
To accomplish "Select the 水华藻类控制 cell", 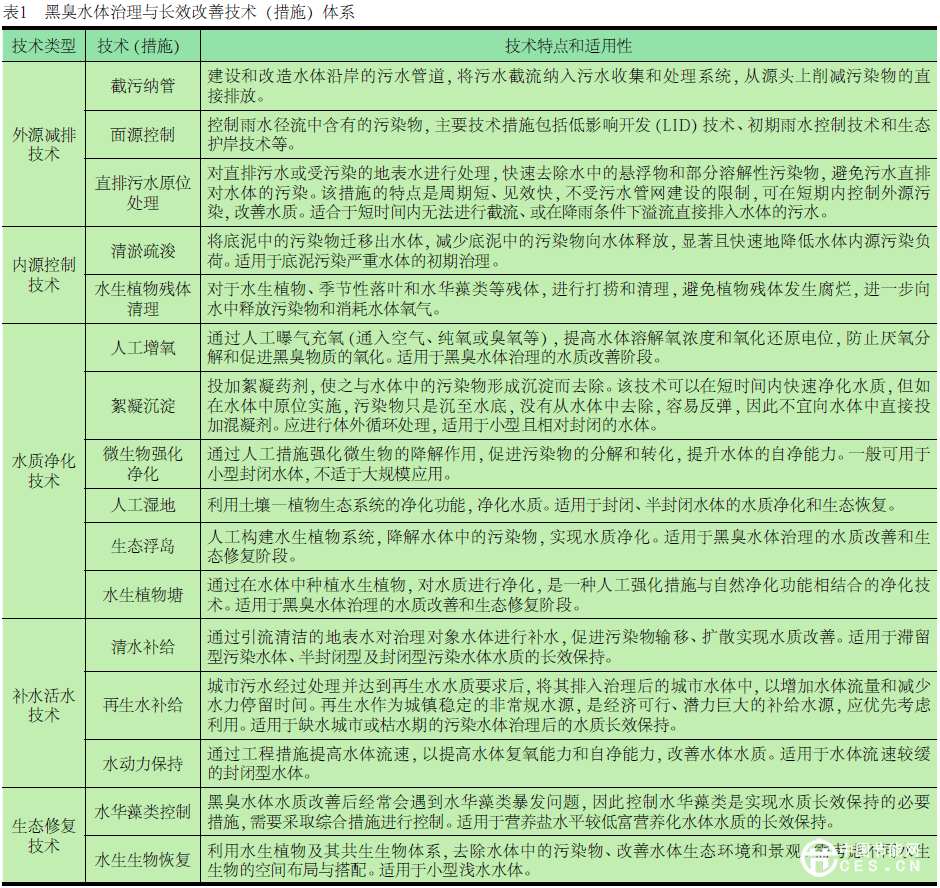I will pyautogui.click(x=142, y=812).
